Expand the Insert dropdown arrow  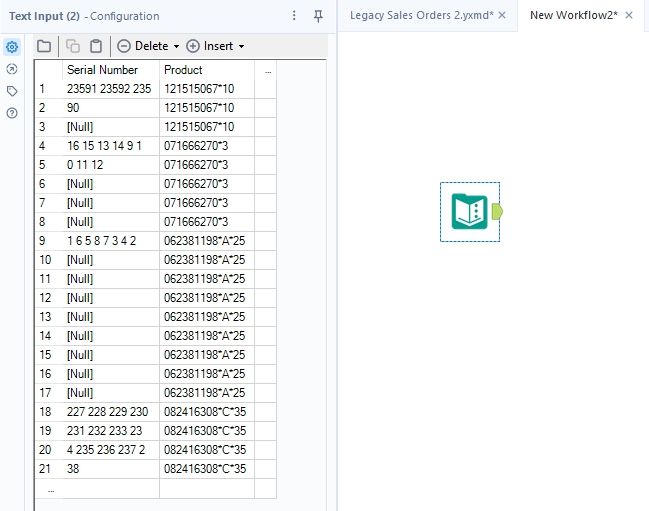click(x=241, y=46)
